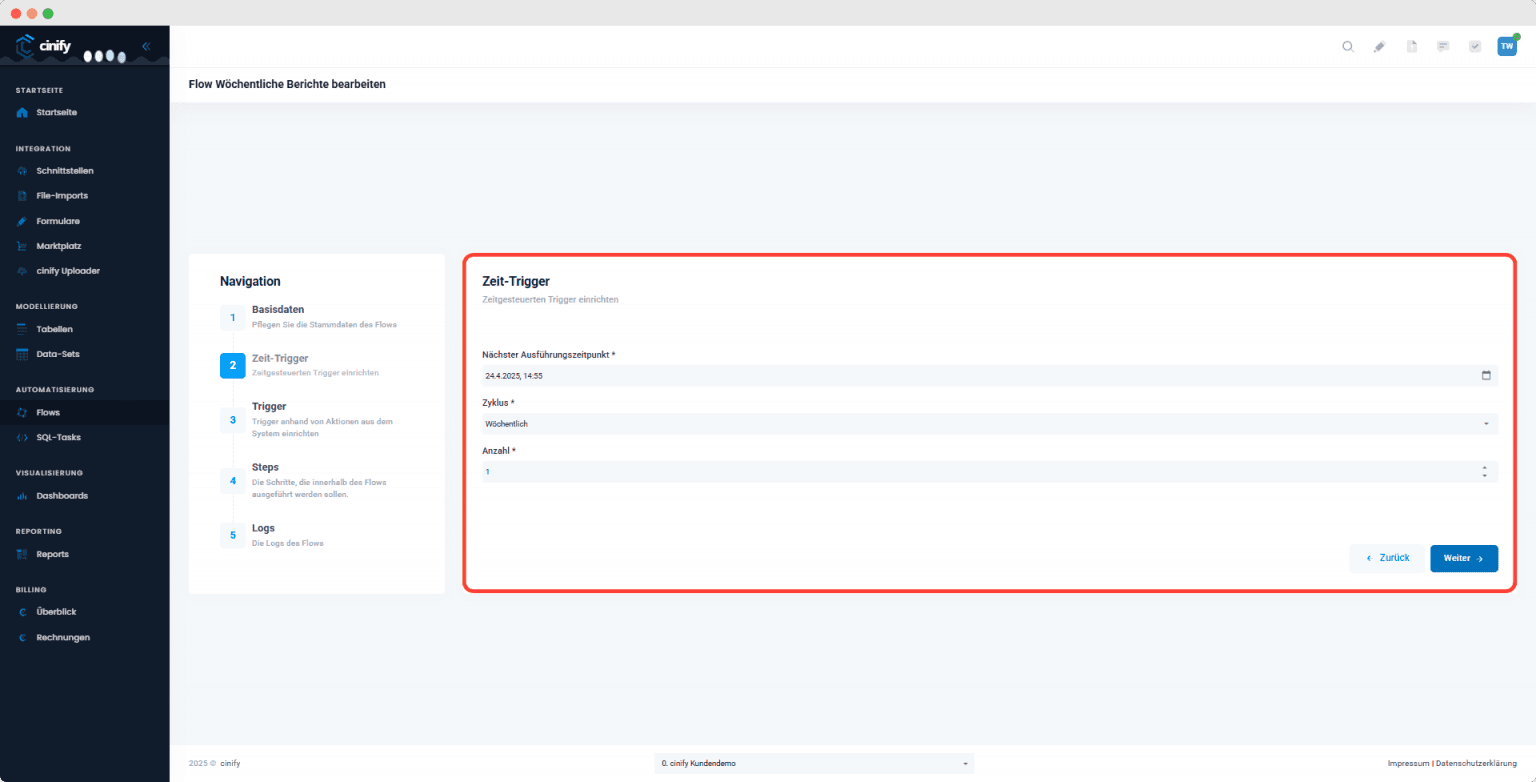Open the search icon in the top bar
The width and height of the screenshot is (1536, 782).
(1348, 46)
